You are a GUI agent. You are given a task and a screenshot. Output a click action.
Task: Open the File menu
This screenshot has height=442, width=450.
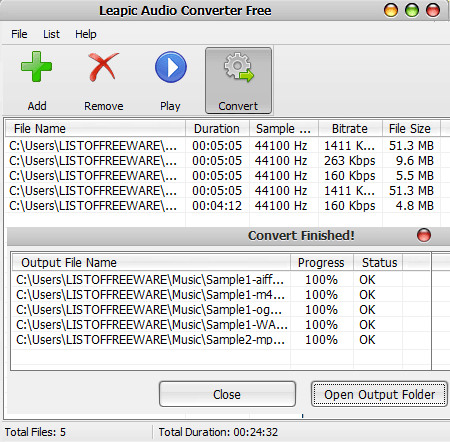point(19,34)
